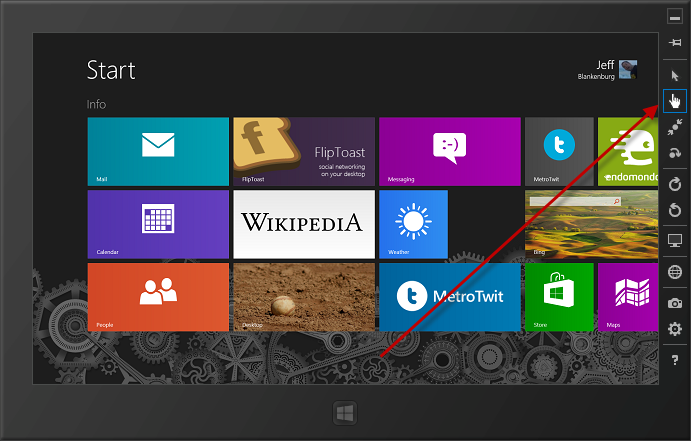
Task: Click the Jeff Blankenburg user account picture
Action: [629, 69]
